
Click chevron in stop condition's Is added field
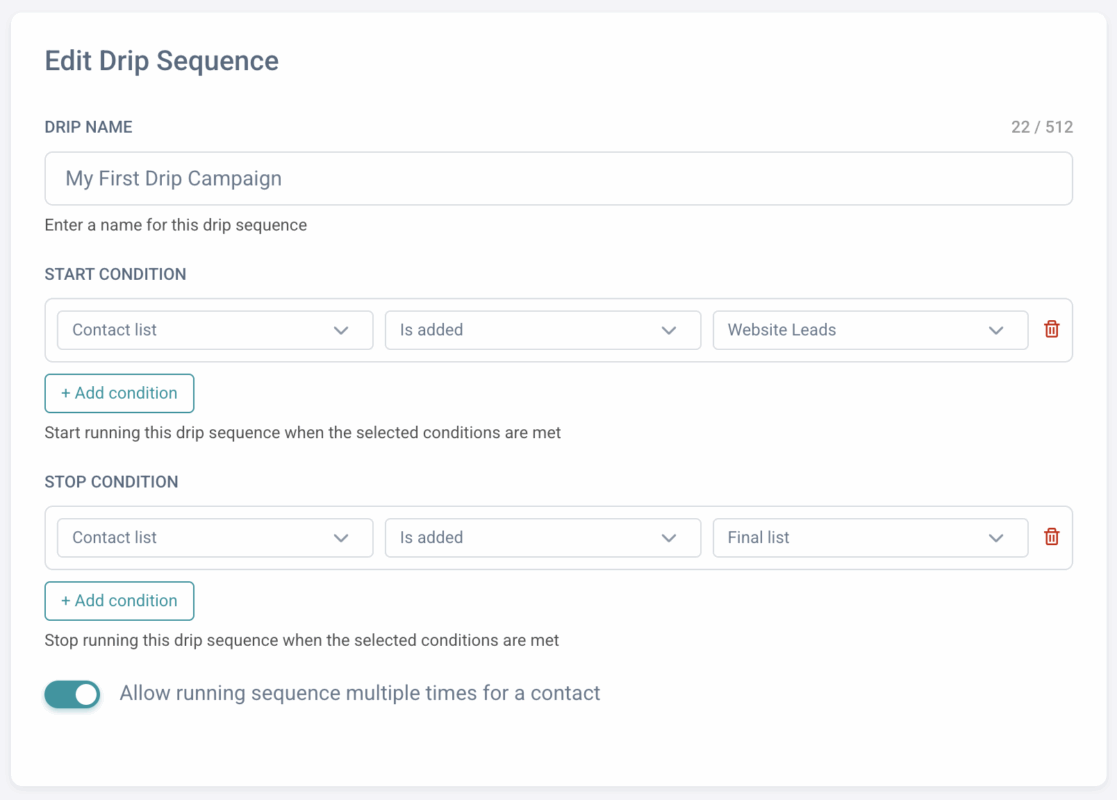click(668, 538)
